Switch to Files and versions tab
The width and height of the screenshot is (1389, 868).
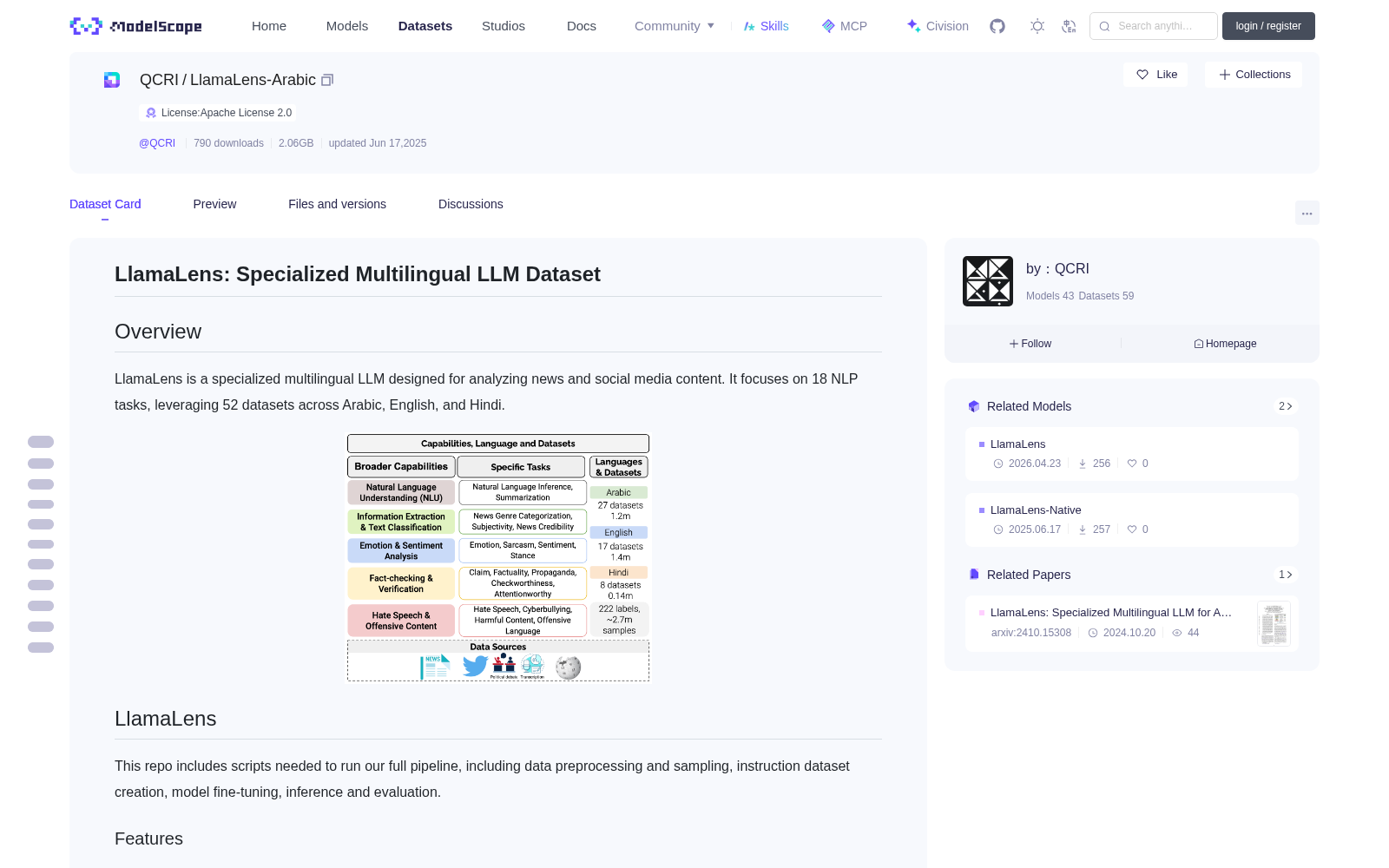337,204
